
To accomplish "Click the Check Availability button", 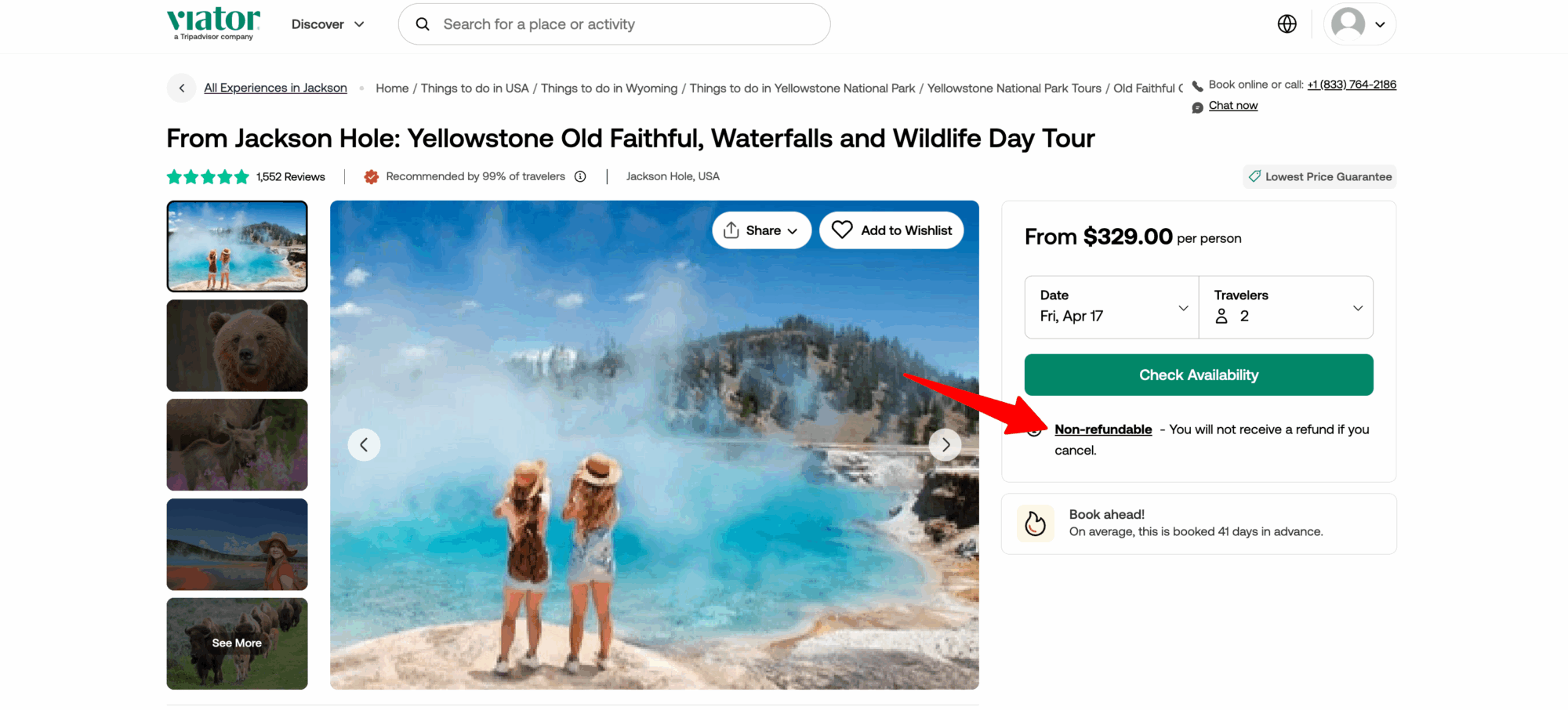I will (x=1198, y=375).
